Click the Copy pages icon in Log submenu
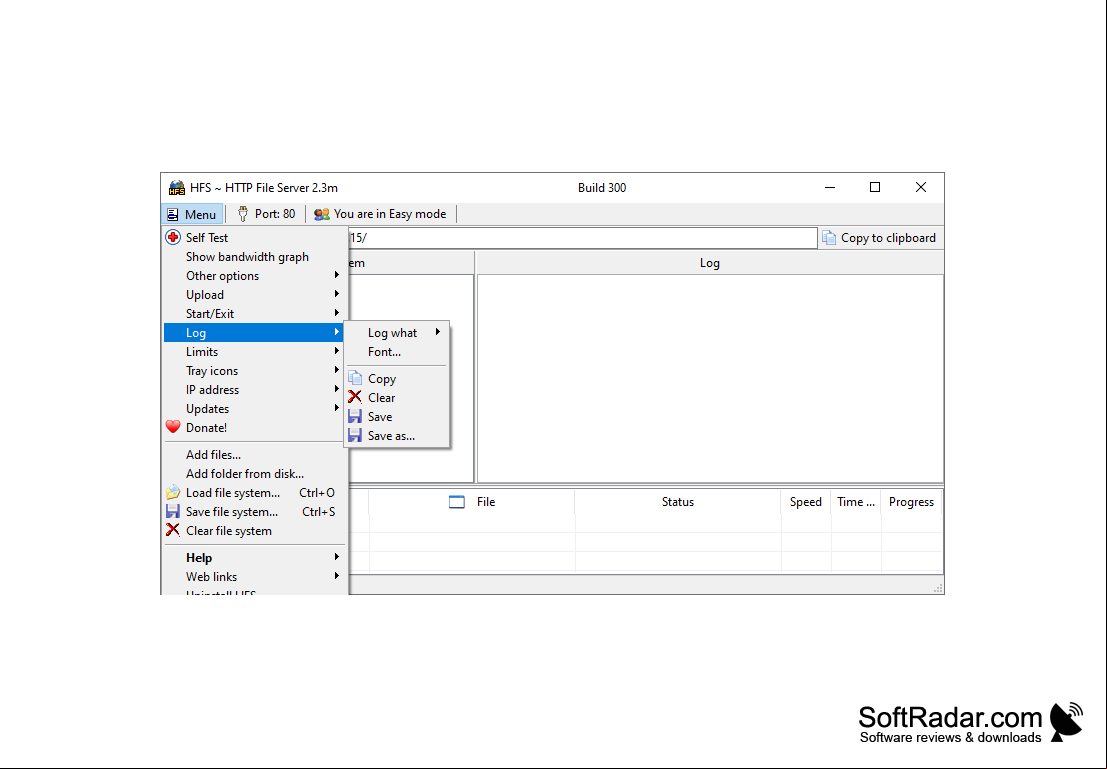The width and height of the screenshot is (1107, 769). coord(355,378)
